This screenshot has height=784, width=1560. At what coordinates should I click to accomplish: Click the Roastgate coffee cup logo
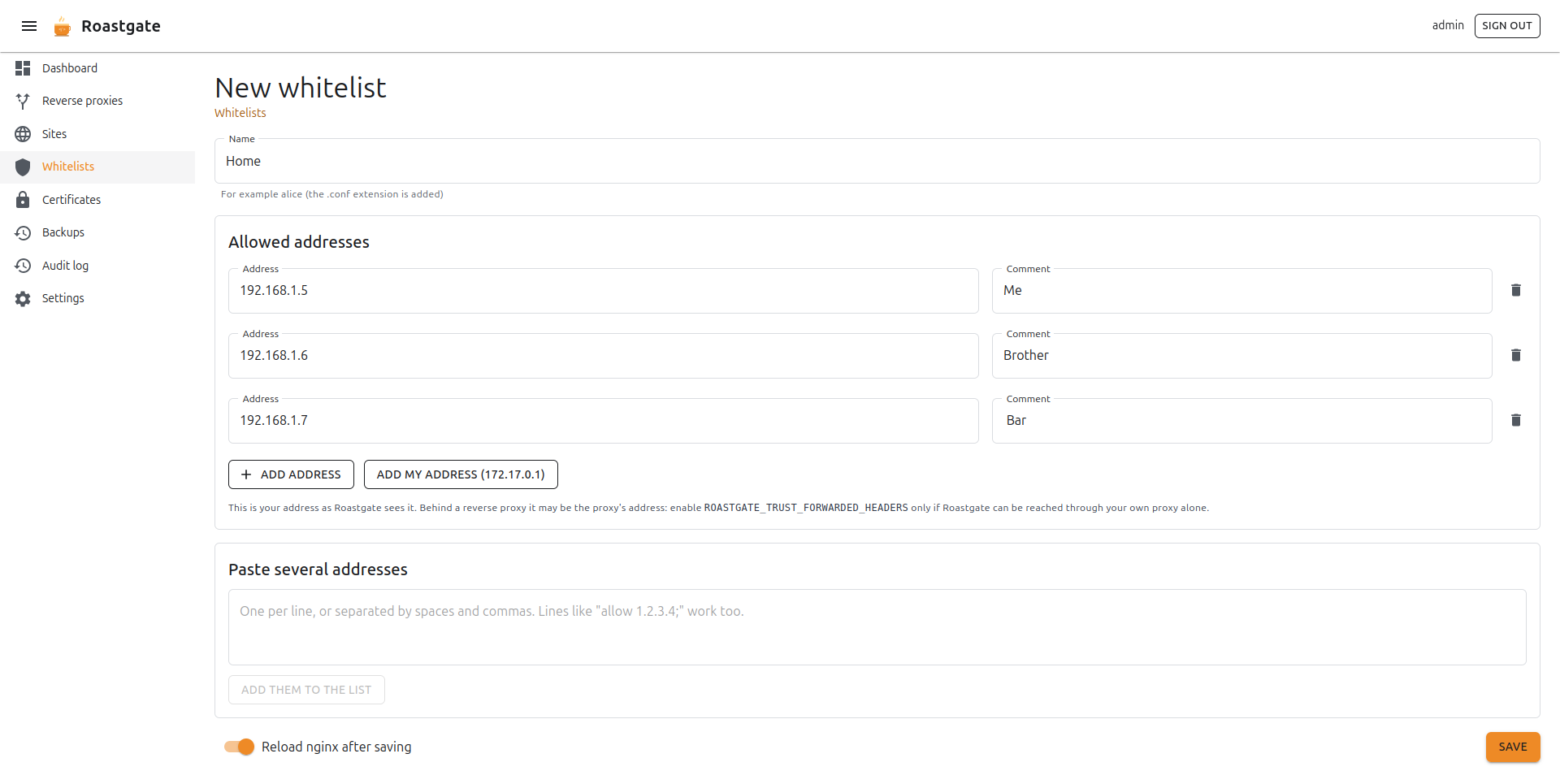tap(63, 27)
